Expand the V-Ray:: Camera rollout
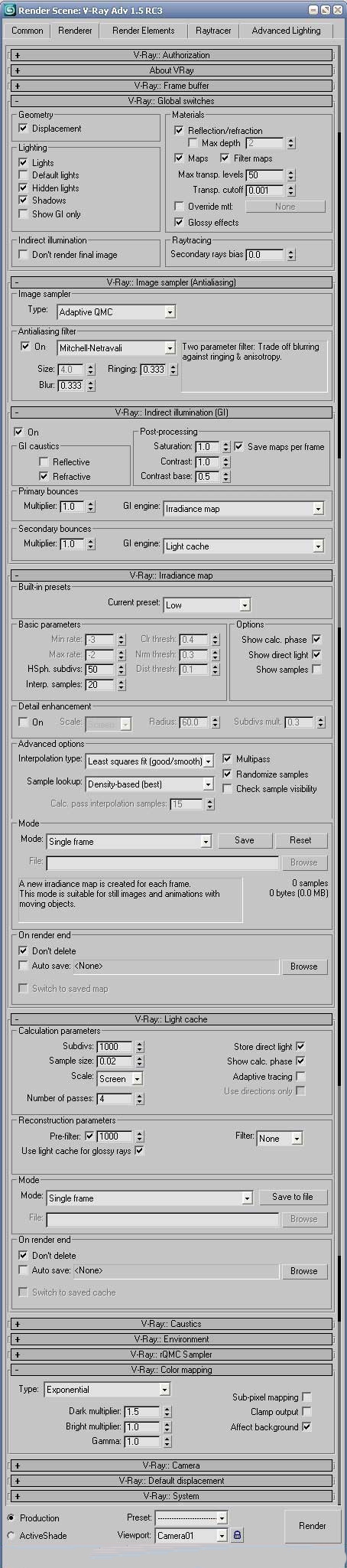Screen dimensions: 347x1568 172,1465
